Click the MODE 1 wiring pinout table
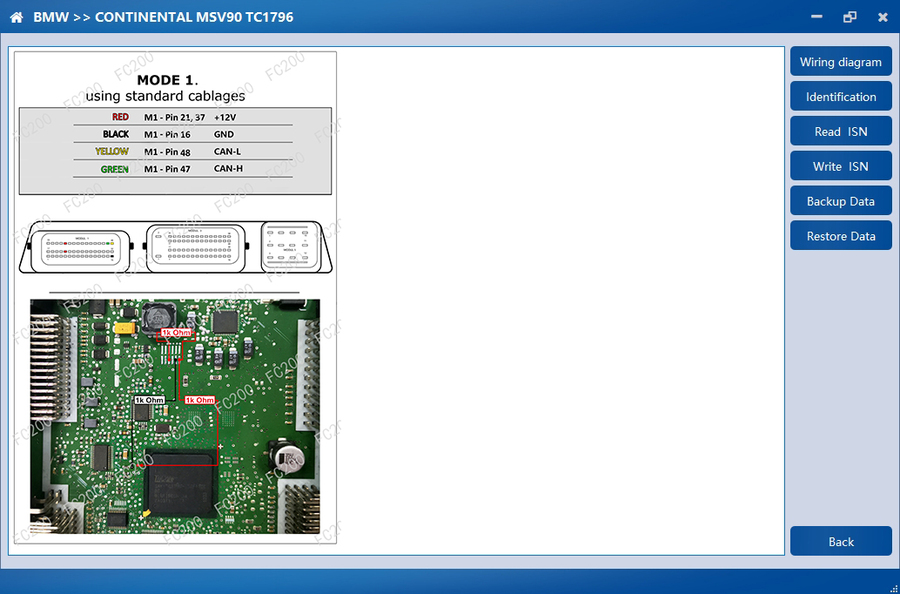 (175, 150)
